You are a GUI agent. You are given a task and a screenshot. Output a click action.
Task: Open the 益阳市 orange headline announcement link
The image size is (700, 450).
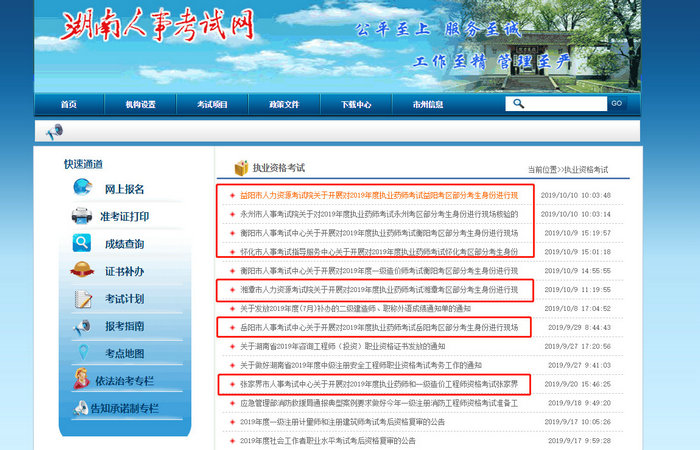(378, 195)
